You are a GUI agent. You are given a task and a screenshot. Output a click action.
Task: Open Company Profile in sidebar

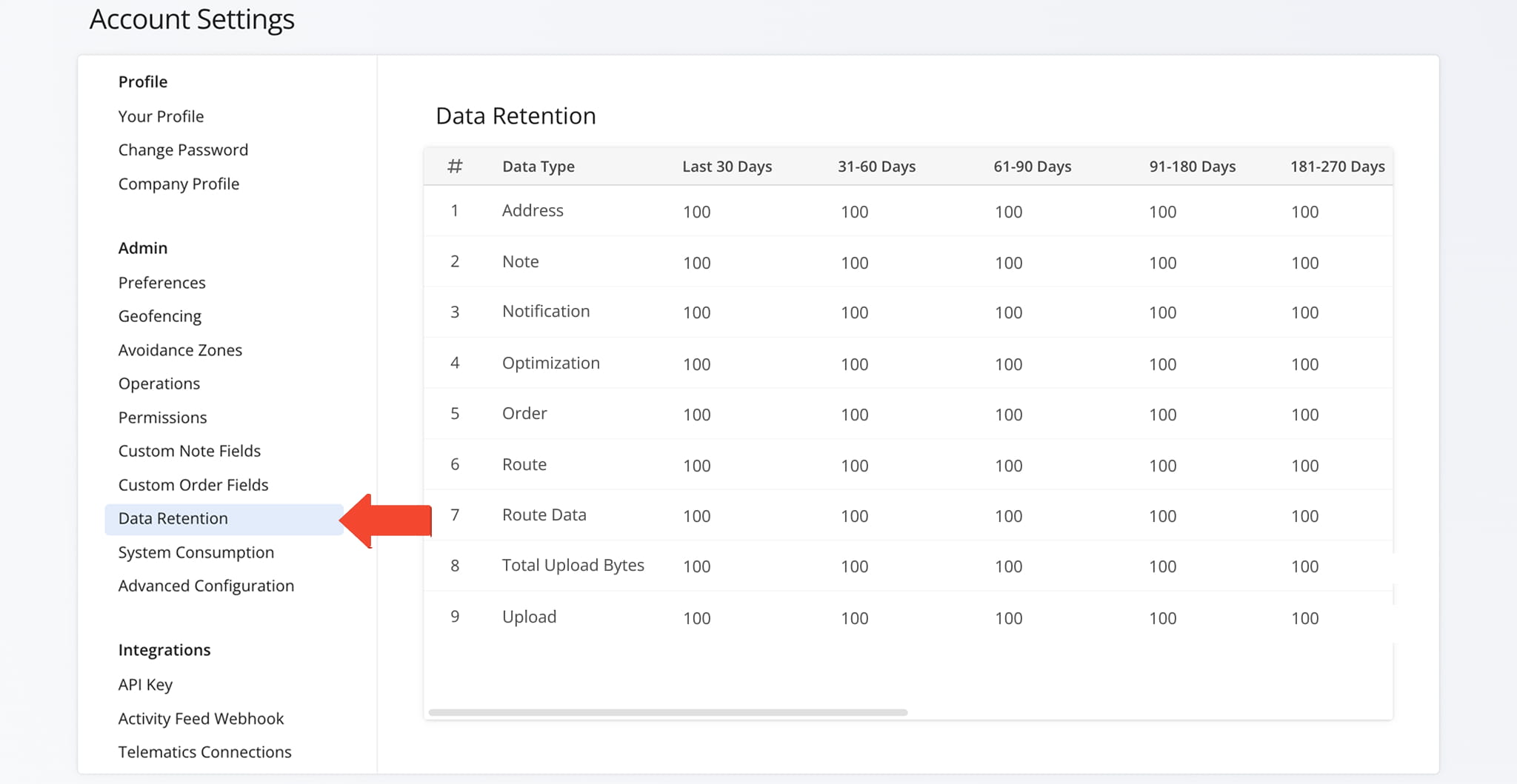(179, 184)
